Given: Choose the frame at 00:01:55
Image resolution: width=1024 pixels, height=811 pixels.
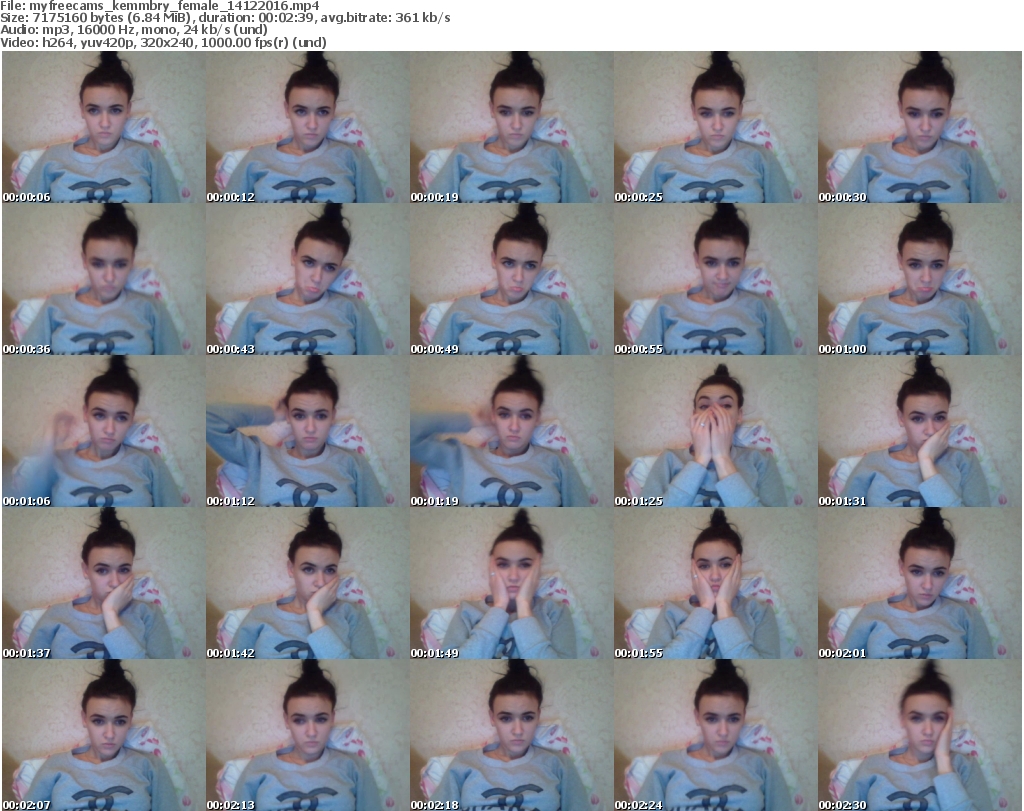Looking at the screenshot, I should [x=715, y=583].
